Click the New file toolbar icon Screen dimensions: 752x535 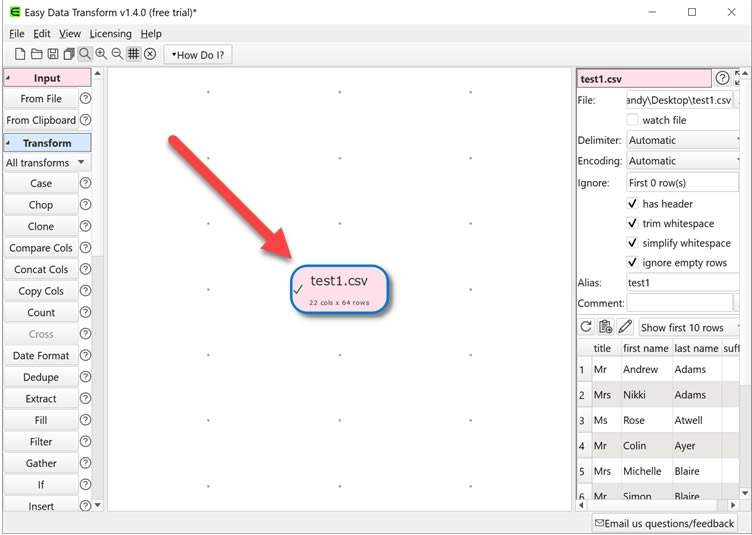20,54
